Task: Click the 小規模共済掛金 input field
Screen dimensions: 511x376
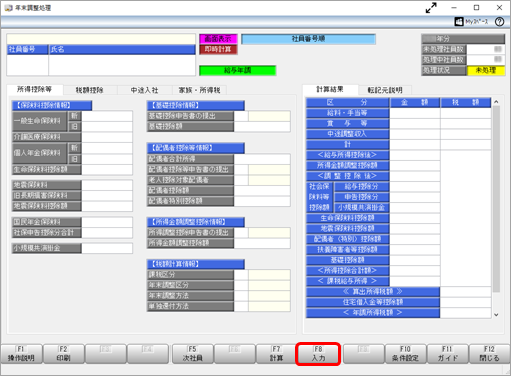Action: 107,248
